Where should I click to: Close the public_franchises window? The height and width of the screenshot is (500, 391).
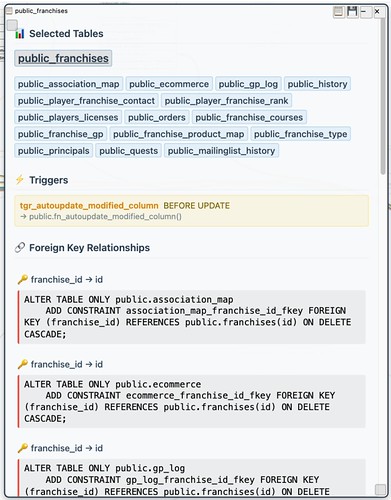click(377, 12)
